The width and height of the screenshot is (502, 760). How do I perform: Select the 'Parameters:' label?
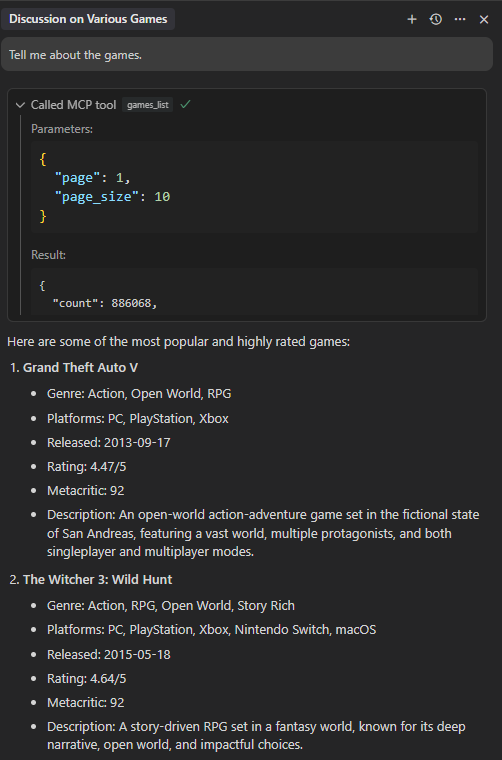(62, 129)
